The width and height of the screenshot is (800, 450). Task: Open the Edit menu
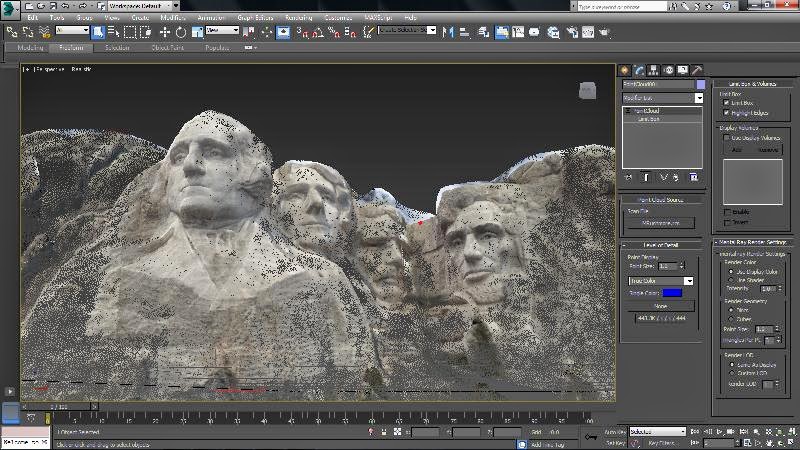[33, 17]
